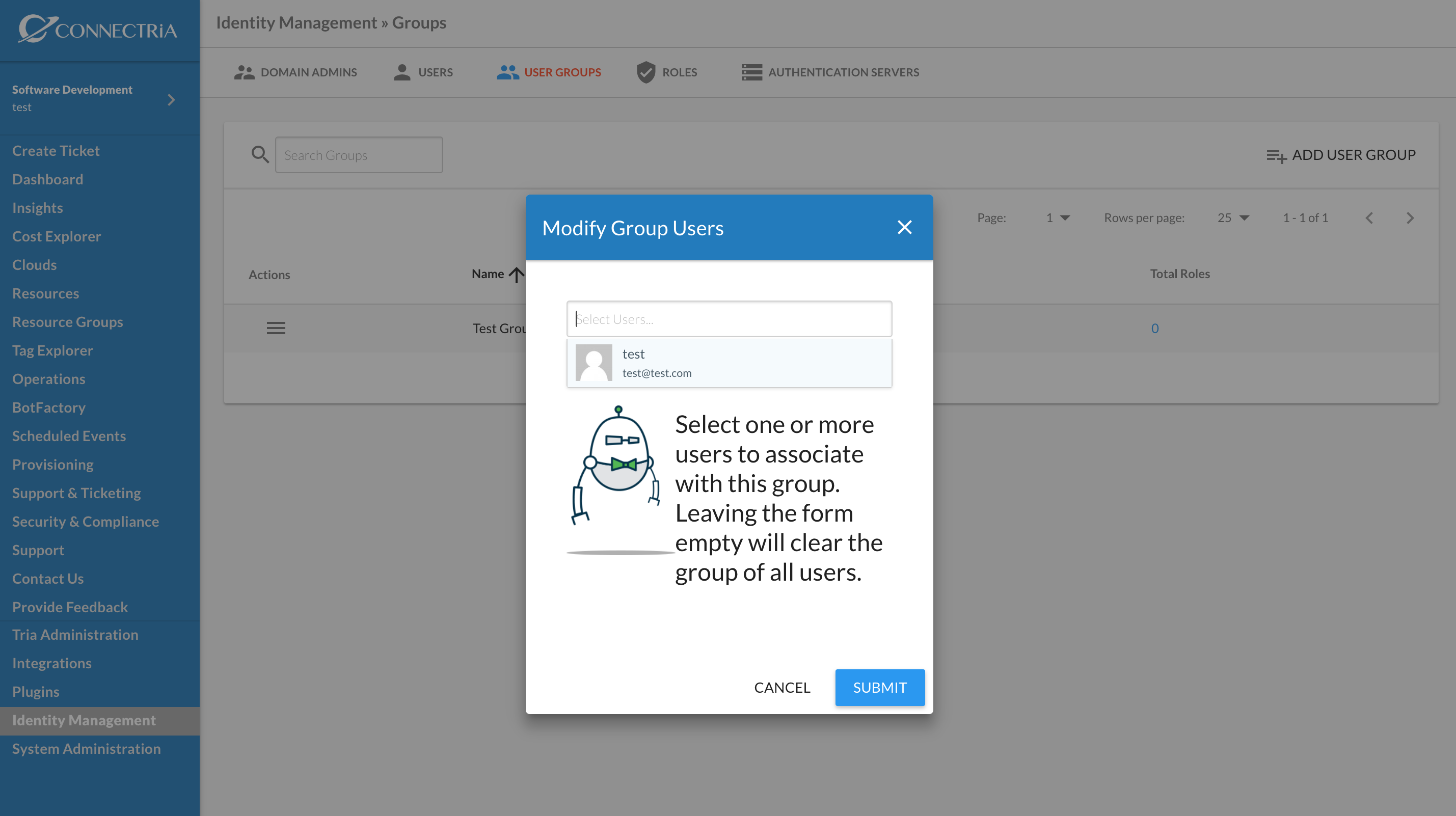
Task: Go to Clouds section
Action: click(35, 264)
